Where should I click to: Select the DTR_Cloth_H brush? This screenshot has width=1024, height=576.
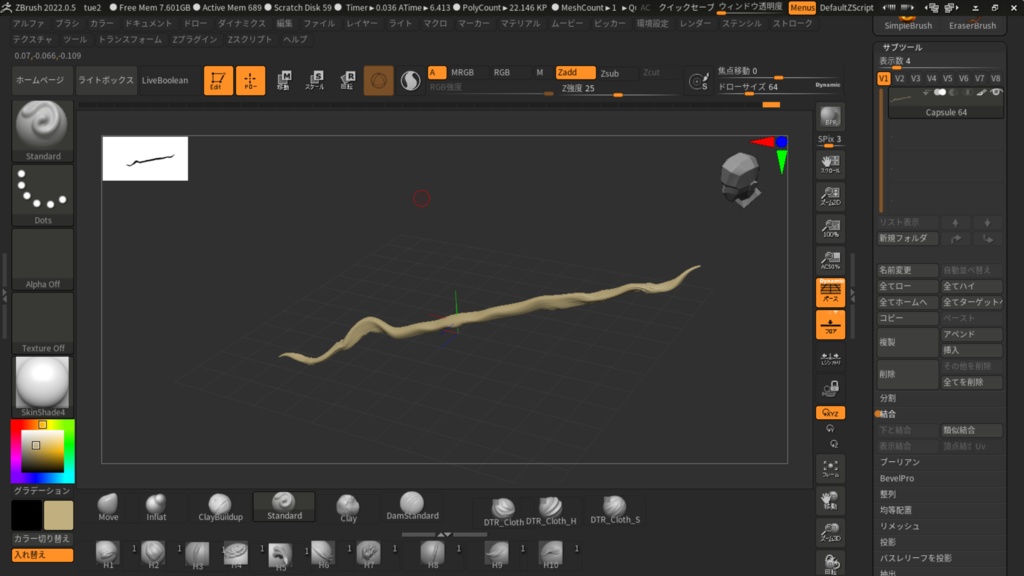[x=551, y=511]
